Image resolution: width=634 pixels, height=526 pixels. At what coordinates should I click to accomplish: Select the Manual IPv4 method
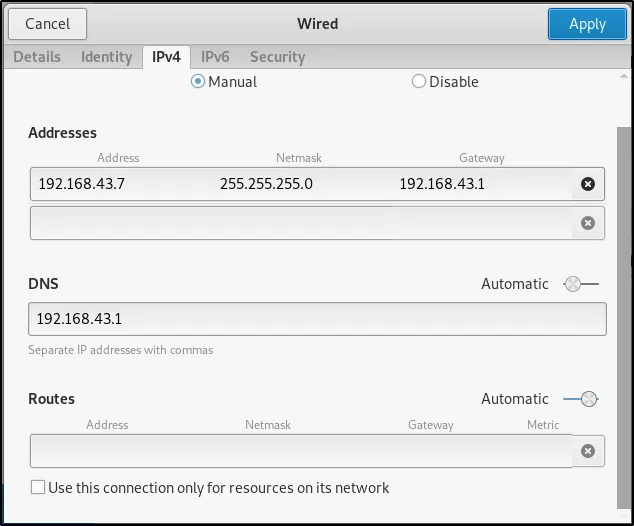pyautogui.click(x=198, y=82)
